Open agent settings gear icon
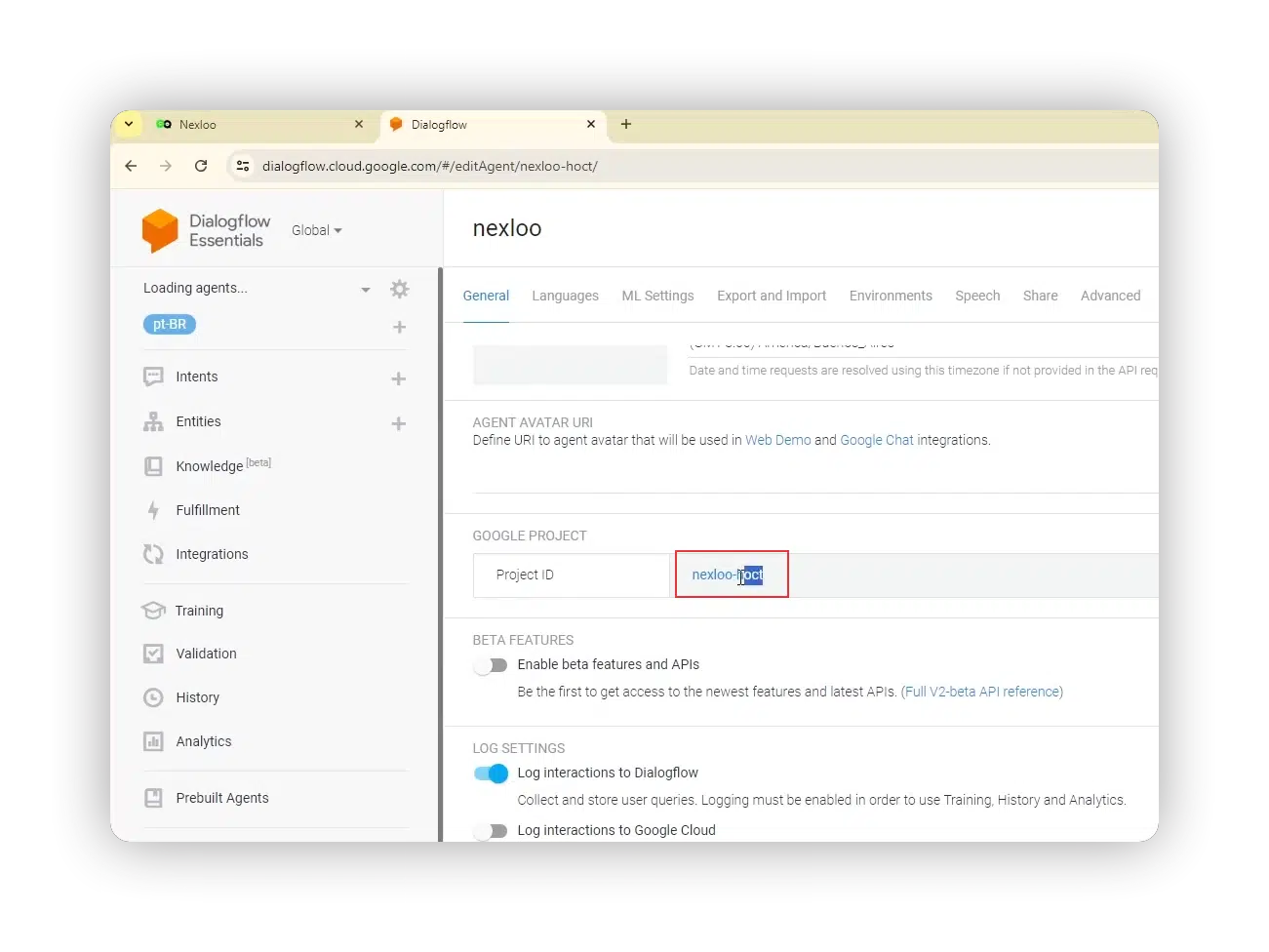 click(x=399, y=289)
